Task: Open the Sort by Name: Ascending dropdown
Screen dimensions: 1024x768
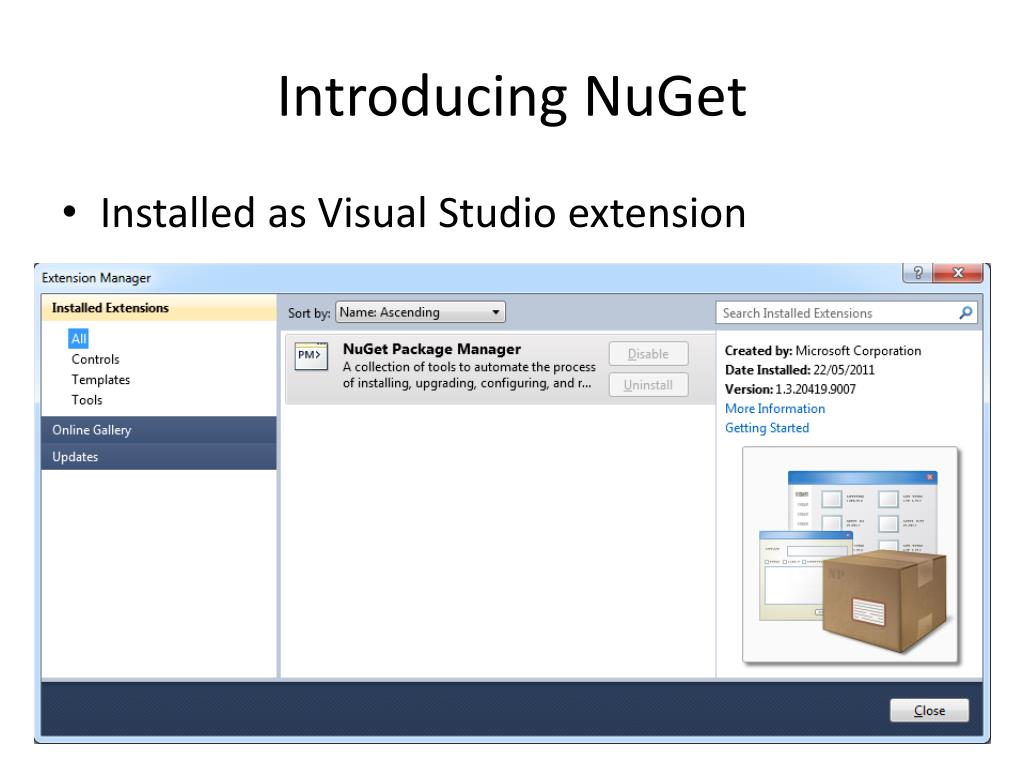Action: point(420,312)
